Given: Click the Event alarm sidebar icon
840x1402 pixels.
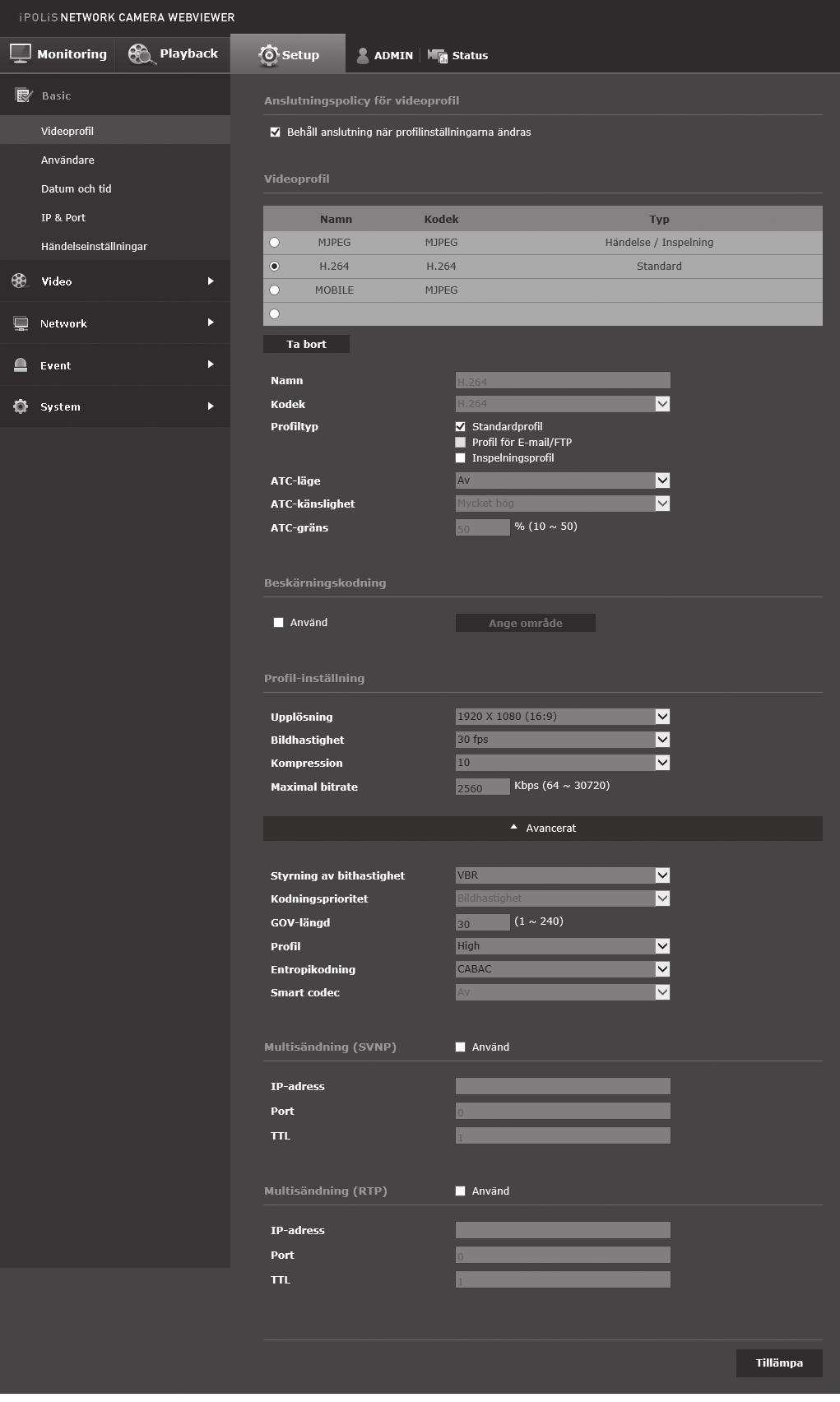Looking at the screenshot, I should tap(21, 365).
